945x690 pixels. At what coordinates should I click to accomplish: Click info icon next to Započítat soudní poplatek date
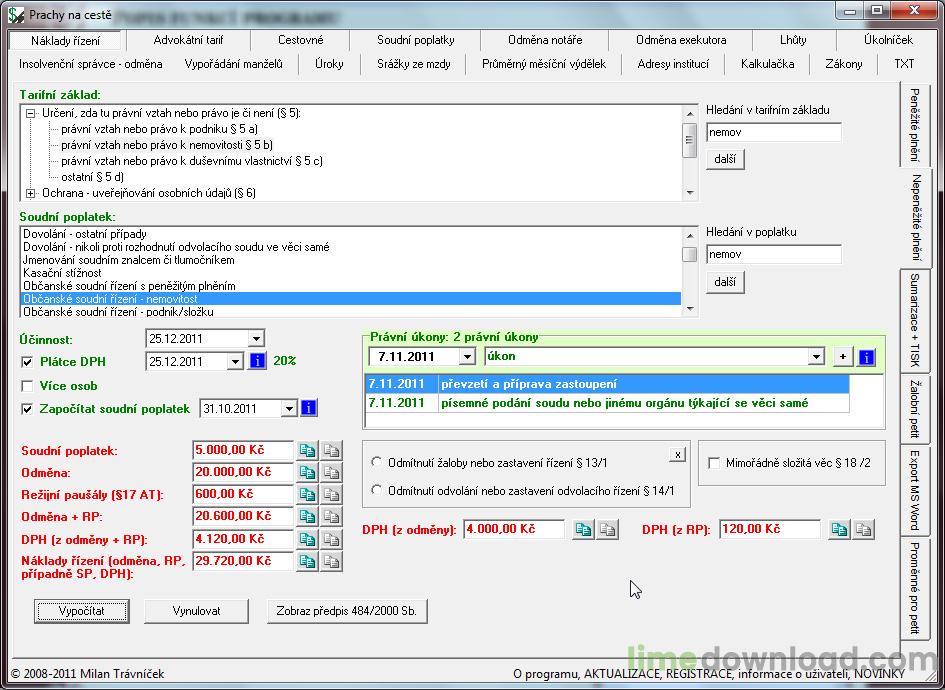pos(309,408)
